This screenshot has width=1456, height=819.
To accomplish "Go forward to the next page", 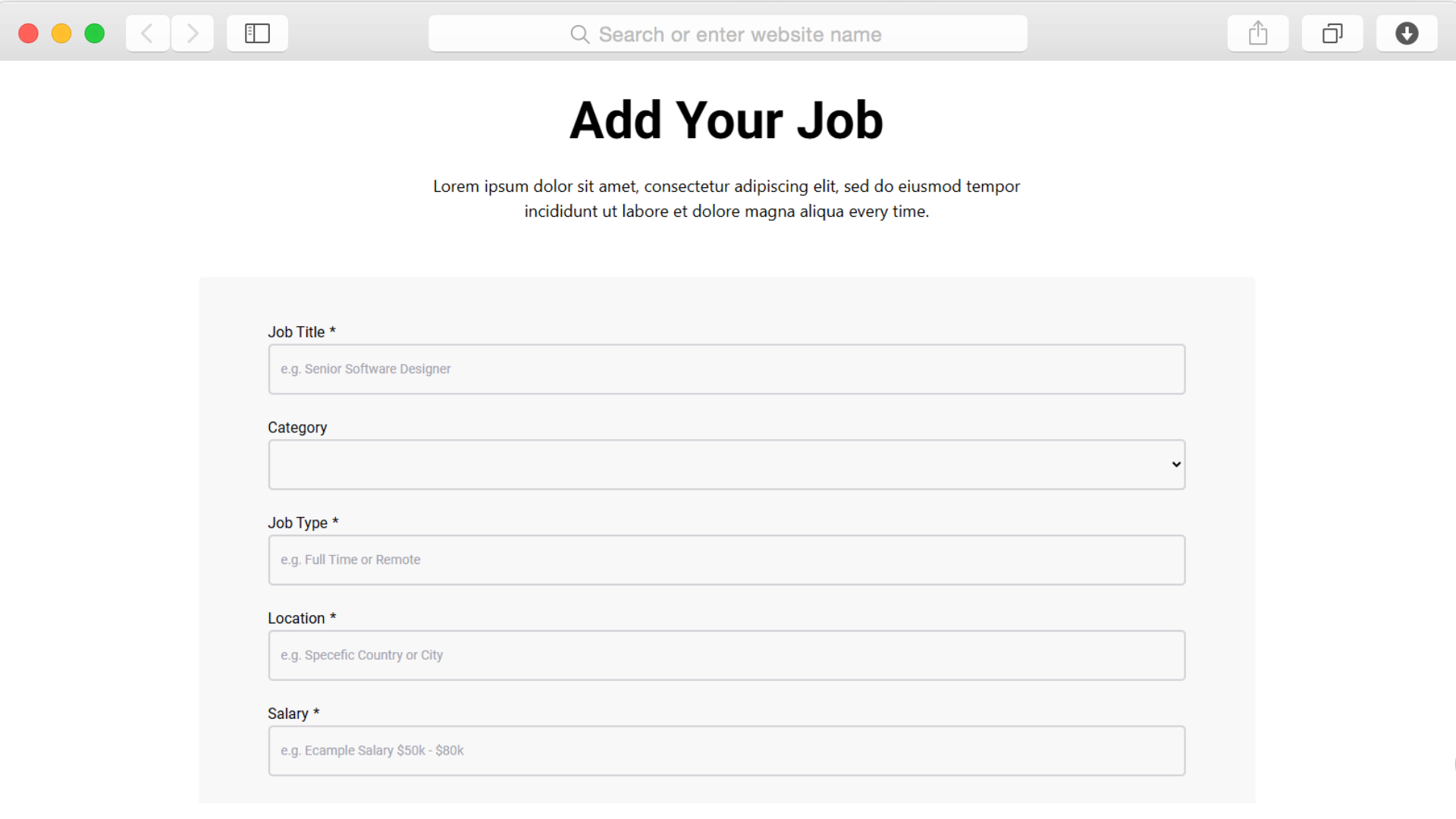I will 193,33.
